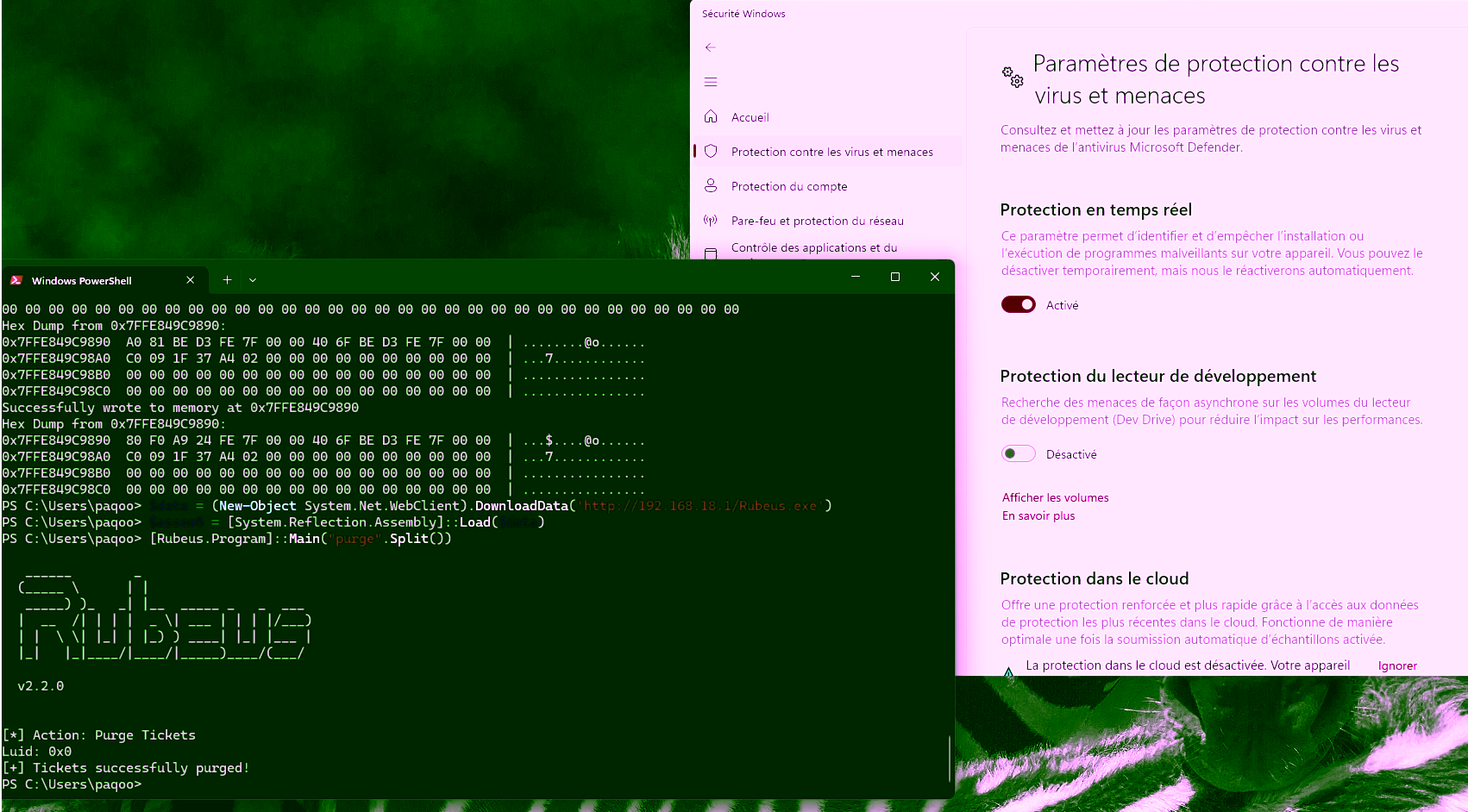Click the gears icon beside Paramètres title
Image resolution: width=1468 pixels, height=812 pixels.
[1013, 77]
